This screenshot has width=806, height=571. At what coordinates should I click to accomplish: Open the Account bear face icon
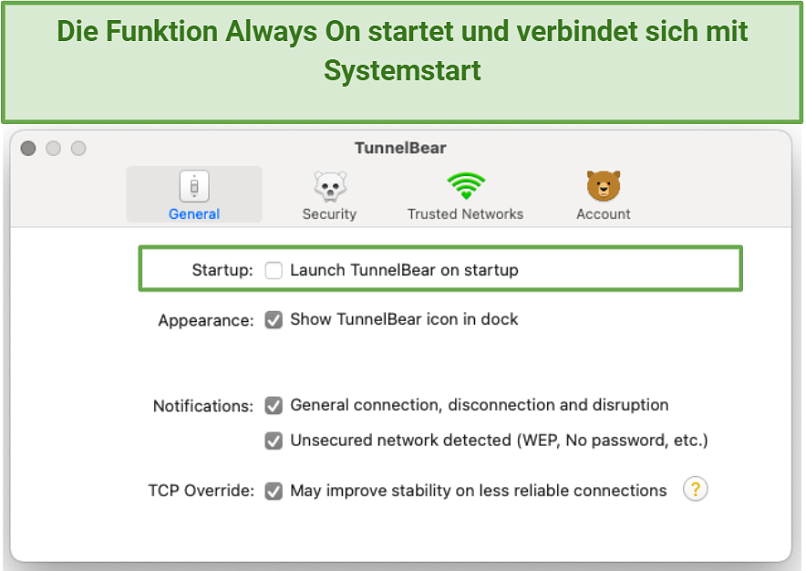(x=603, y=186)
